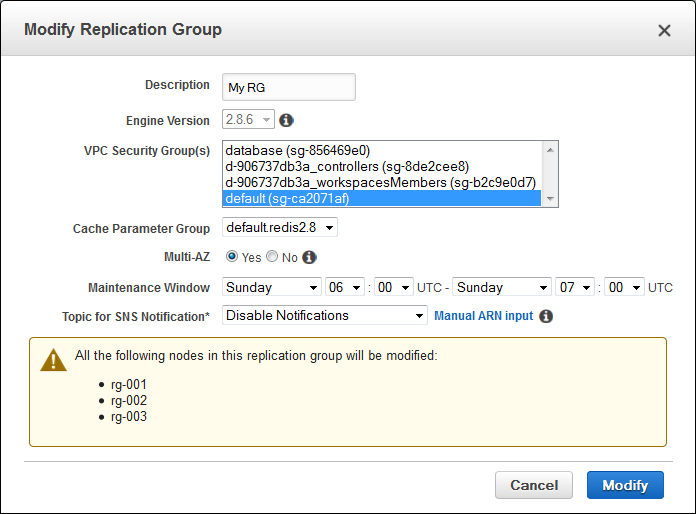Click the Engine Version info icon

tap(286, 121)
